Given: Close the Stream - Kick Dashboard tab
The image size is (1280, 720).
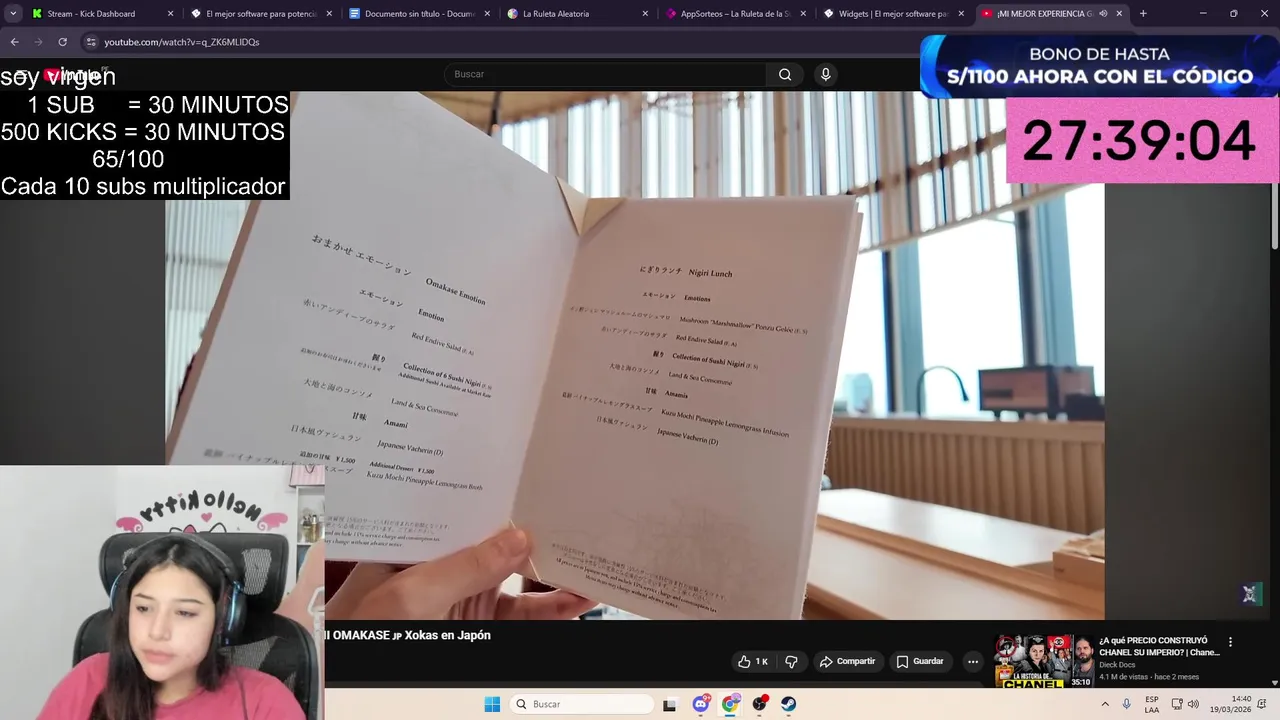Looking at the screenshot, I should coord(170,14).
